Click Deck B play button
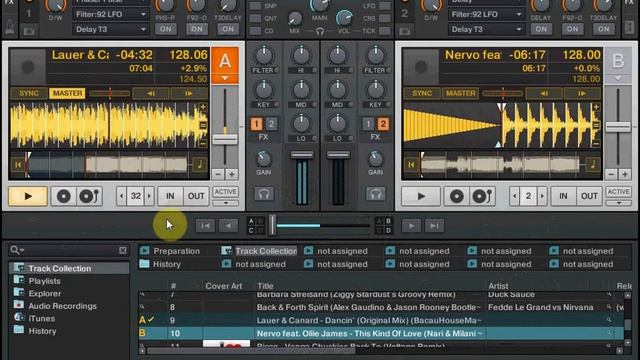The image size is (640, 360). pyautogui.click(x=421, y=196)
